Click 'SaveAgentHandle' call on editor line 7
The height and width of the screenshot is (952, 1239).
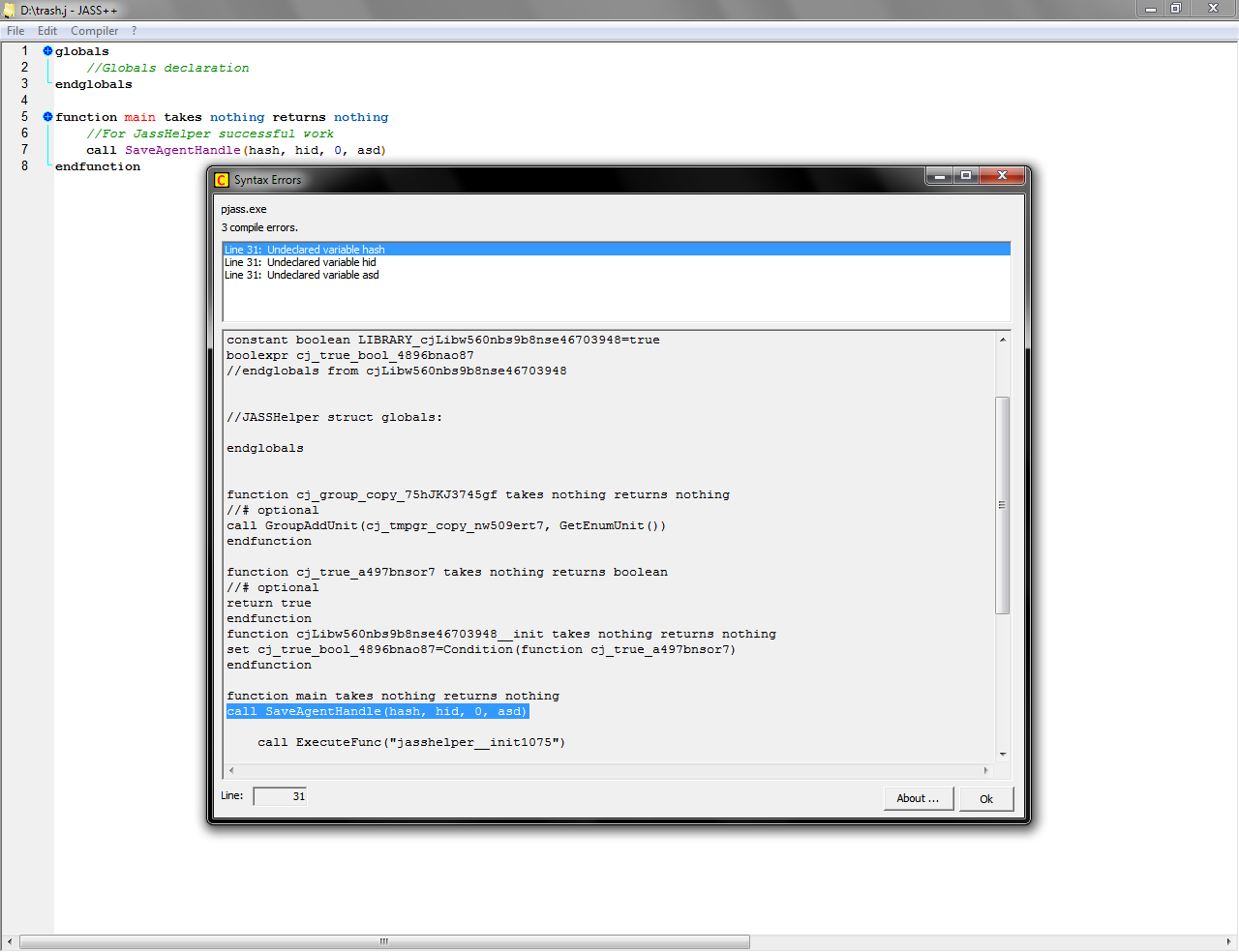coord(182,150)
